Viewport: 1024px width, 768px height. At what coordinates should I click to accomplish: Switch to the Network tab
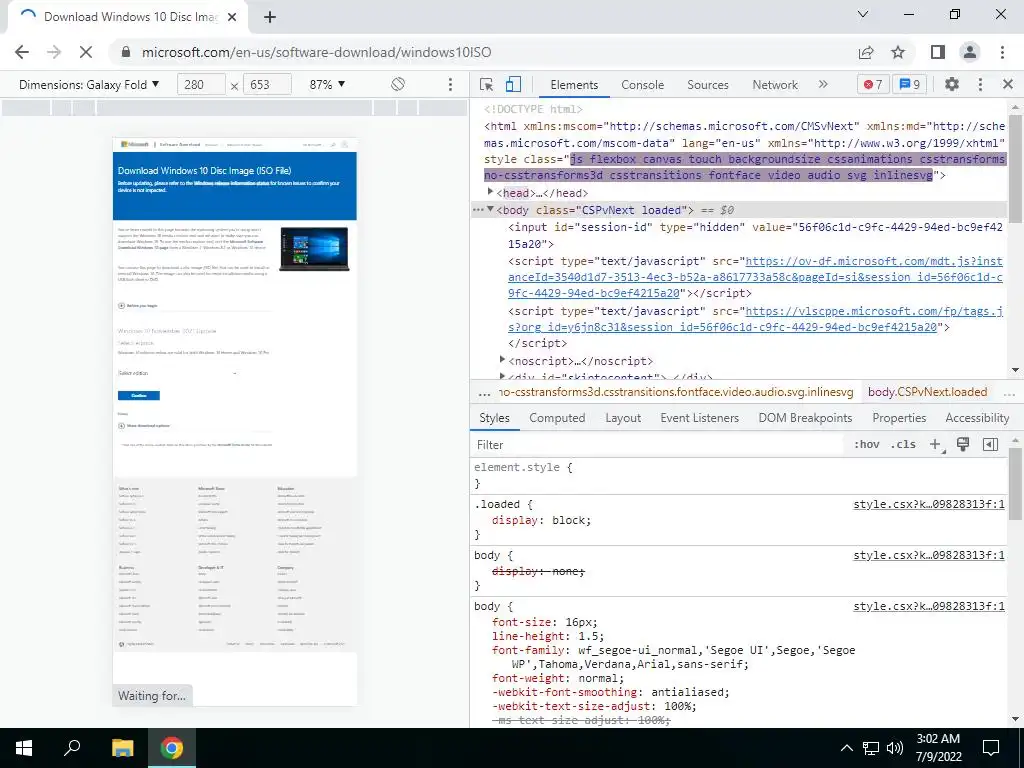(x=775, y=84)
